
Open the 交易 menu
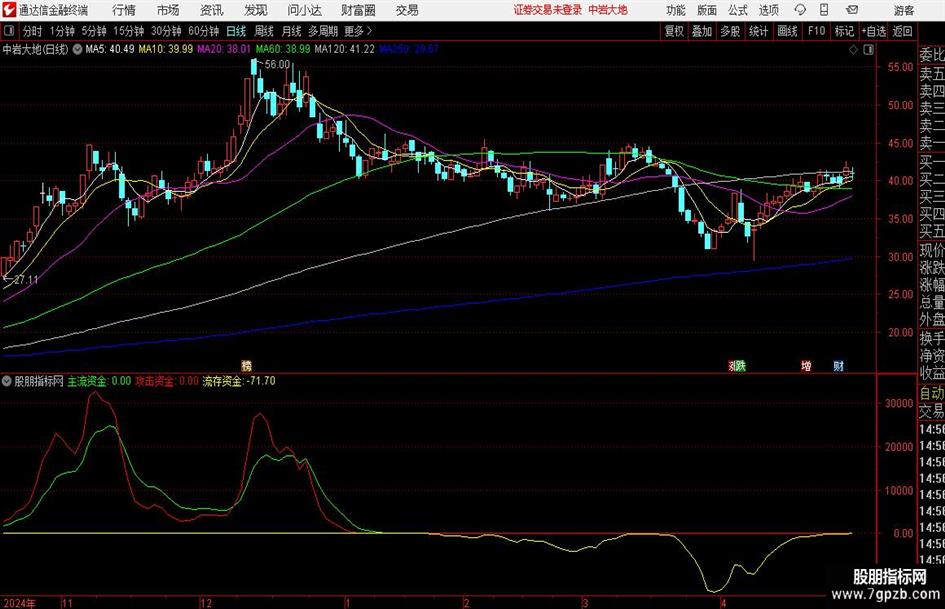coord(407,10)
